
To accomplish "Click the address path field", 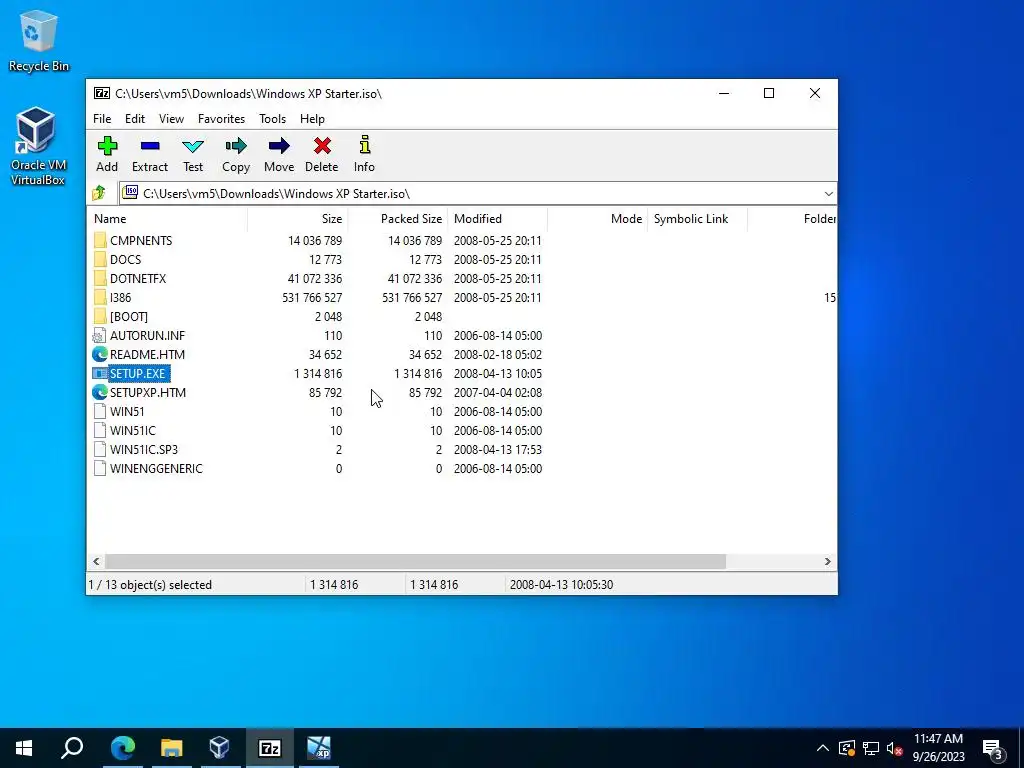I will pos(477,193).
